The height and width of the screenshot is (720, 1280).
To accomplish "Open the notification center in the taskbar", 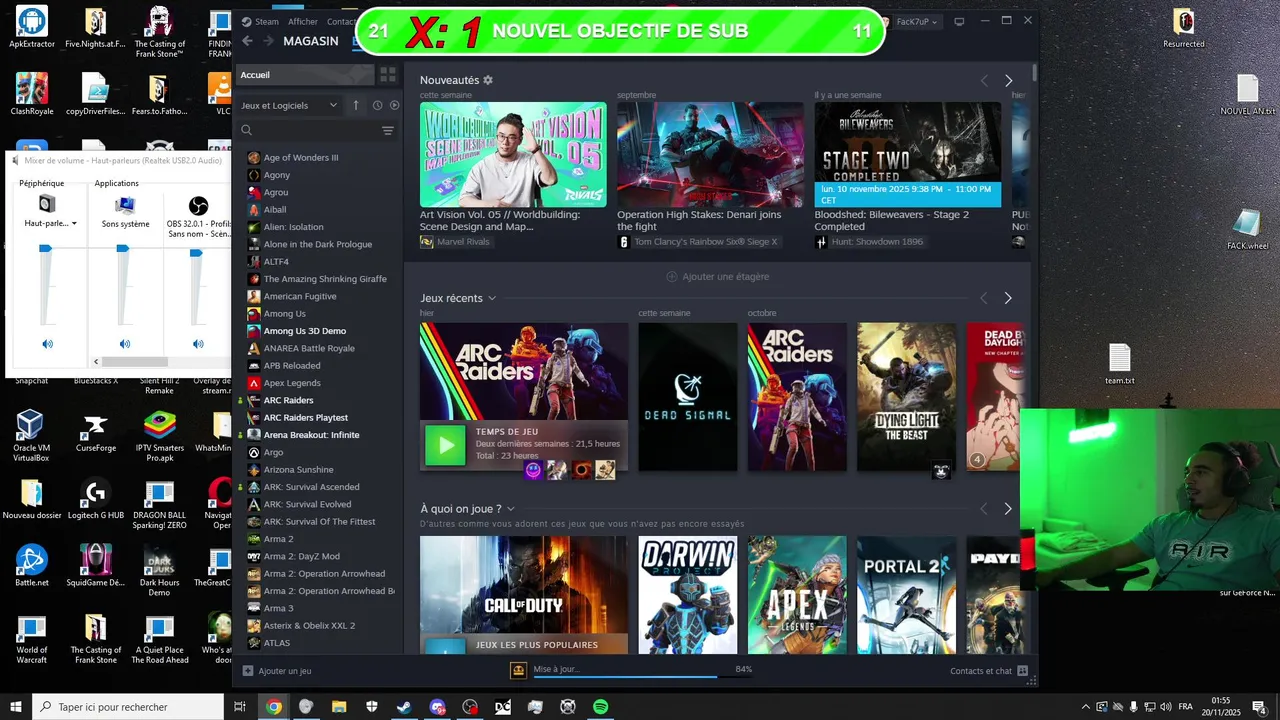I will (1259, 707).
